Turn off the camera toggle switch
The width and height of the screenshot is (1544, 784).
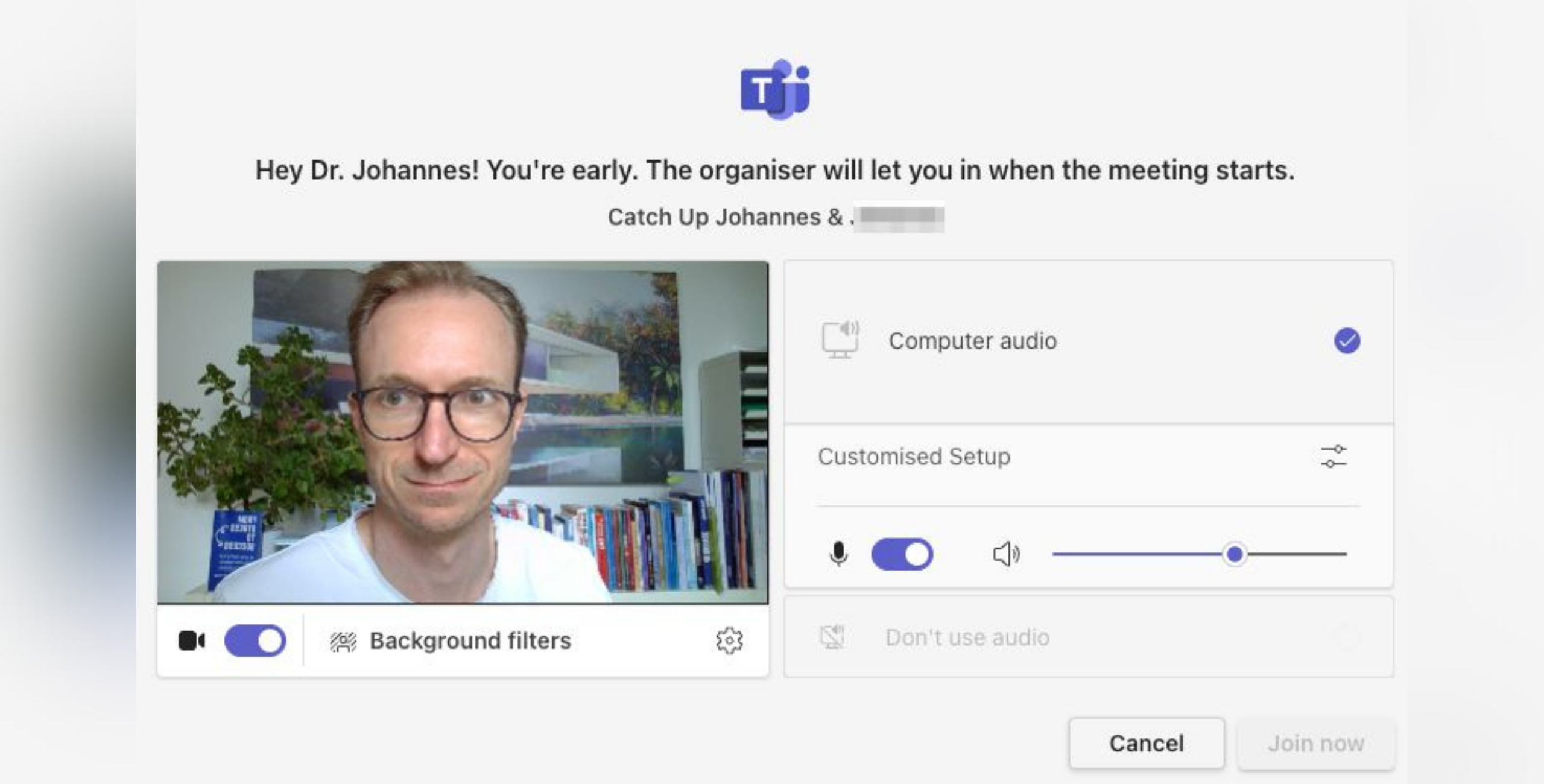255,640
